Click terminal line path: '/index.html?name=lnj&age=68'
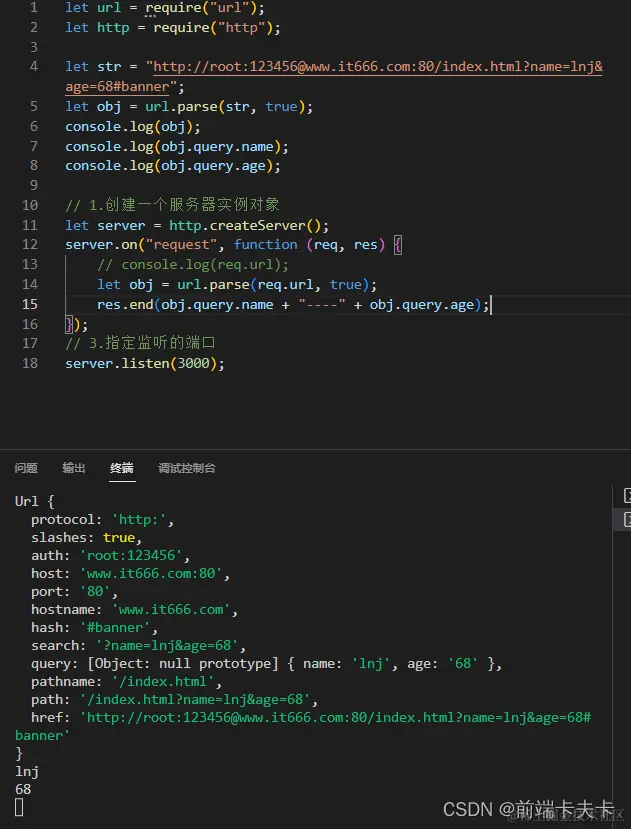Screen dimensions: 631x829 point(175,699)
